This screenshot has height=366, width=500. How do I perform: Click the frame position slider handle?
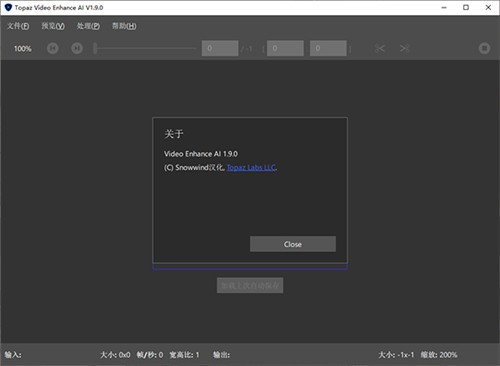coord(95,48)
